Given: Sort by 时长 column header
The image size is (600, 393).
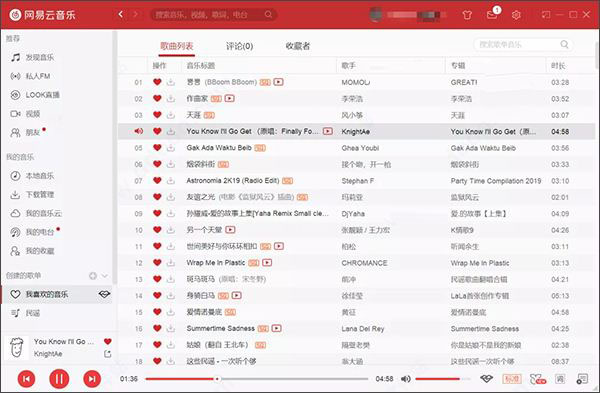Looking at the screenshot, I should (x=558, y=66).
